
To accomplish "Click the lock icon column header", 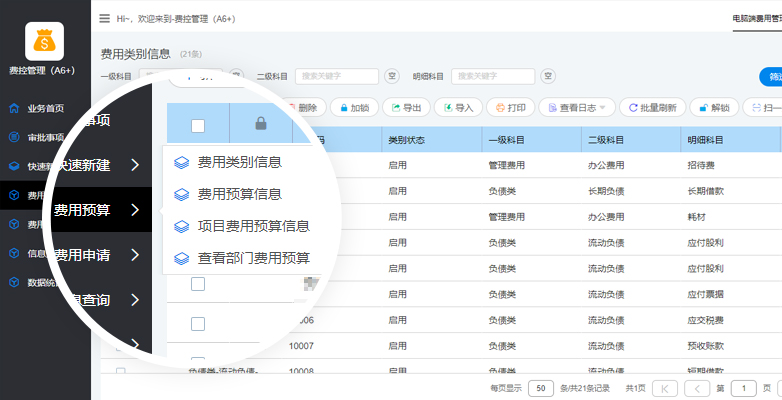I will (x=260, y=124).
